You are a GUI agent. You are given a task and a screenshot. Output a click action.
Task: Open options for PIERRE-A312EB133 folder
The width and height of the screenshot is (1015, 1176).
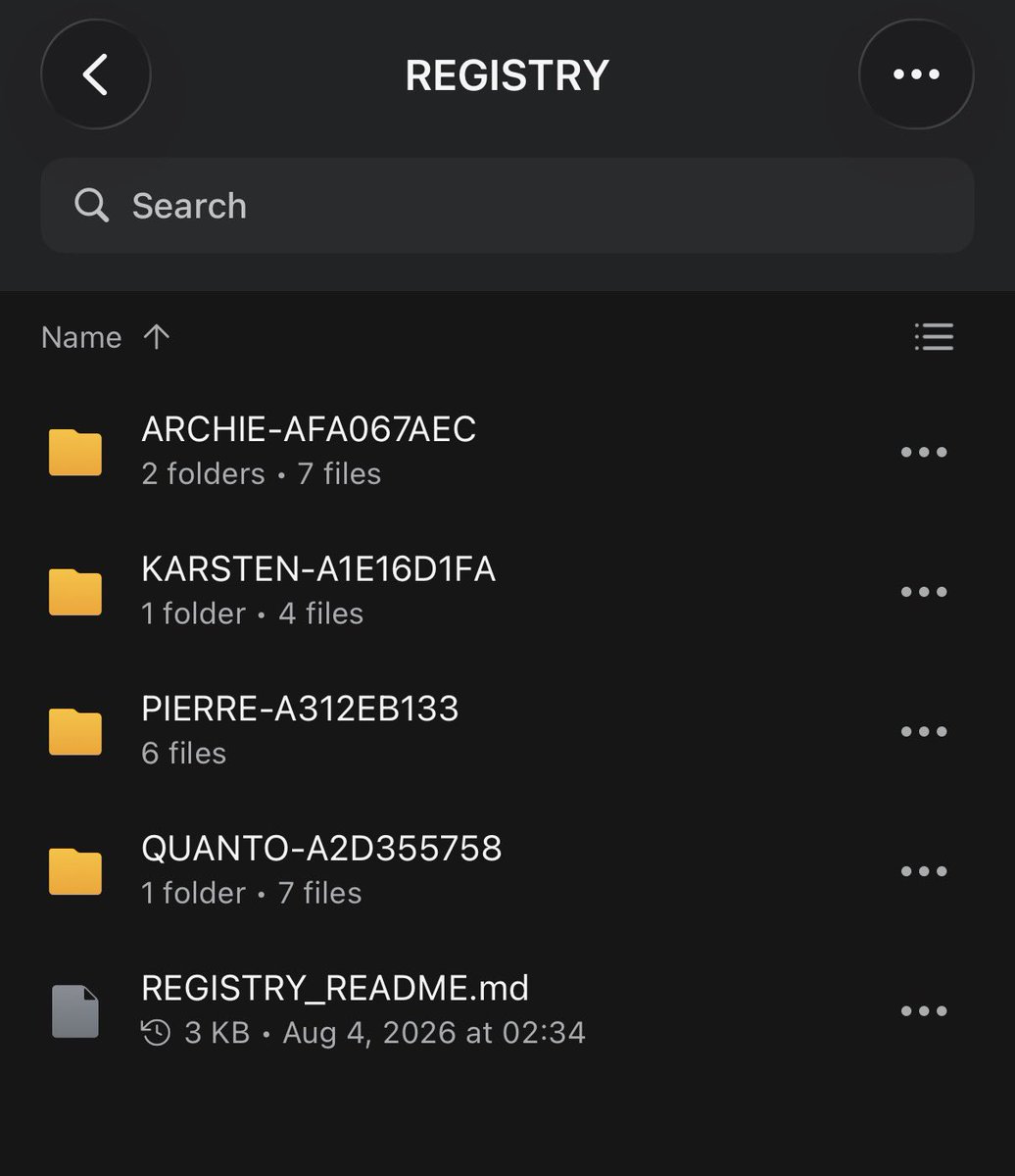pyautogui.click(x=924, y=732)
